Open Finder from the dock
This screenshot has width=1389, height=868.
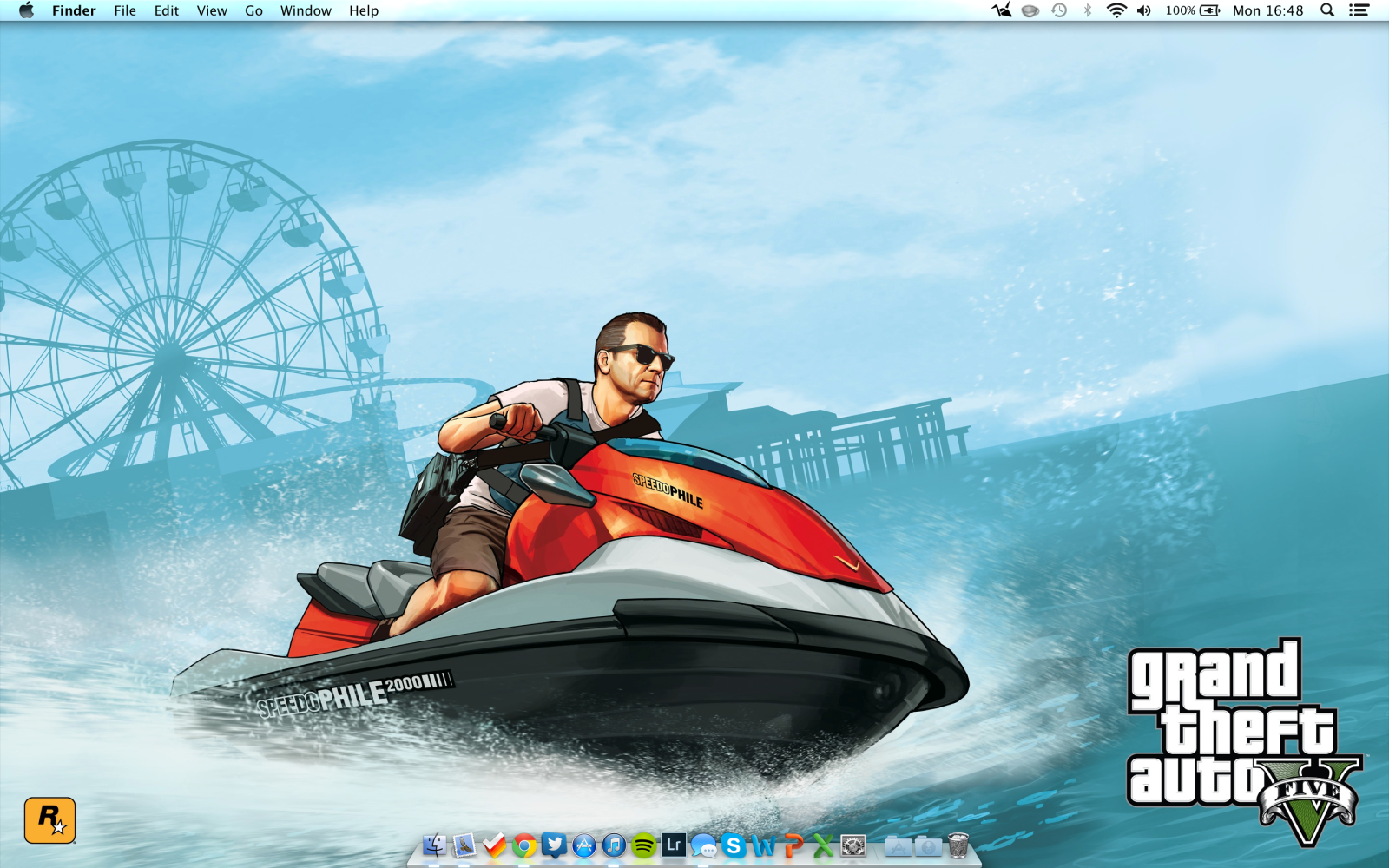[434, 845]
